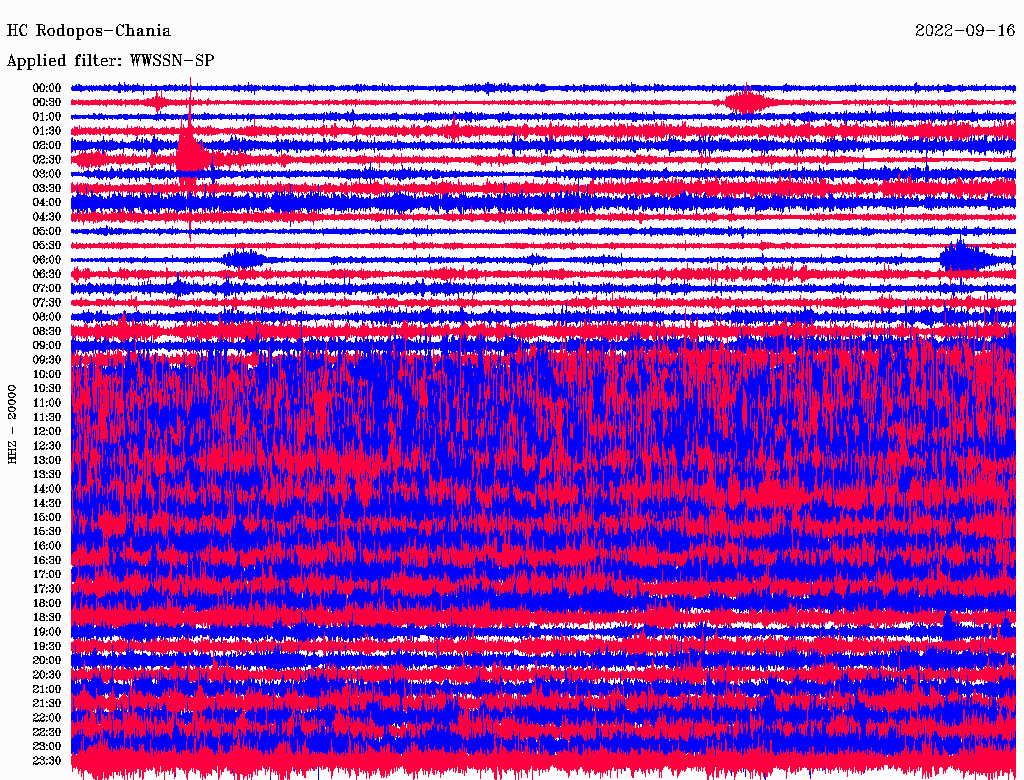Click the 12:00 time label

tap(47, 431)
